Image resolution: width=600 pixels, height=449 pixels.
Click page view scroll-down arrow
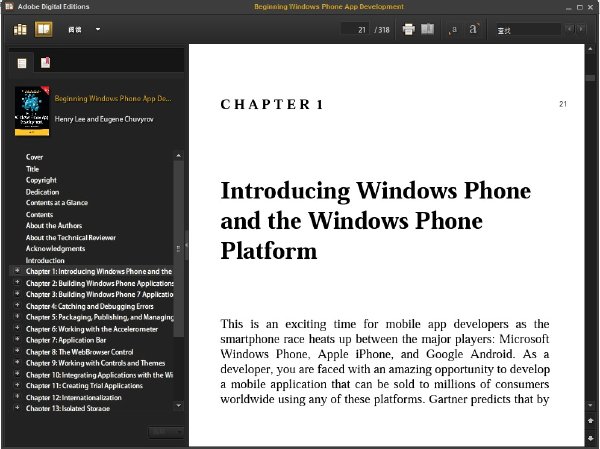(590, 405)
